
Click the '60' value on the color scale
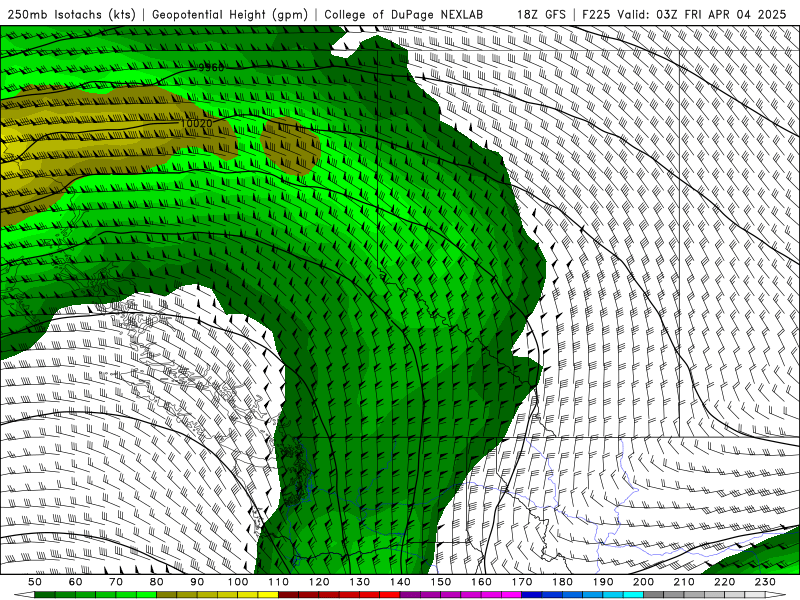click(x=76, y=582)
